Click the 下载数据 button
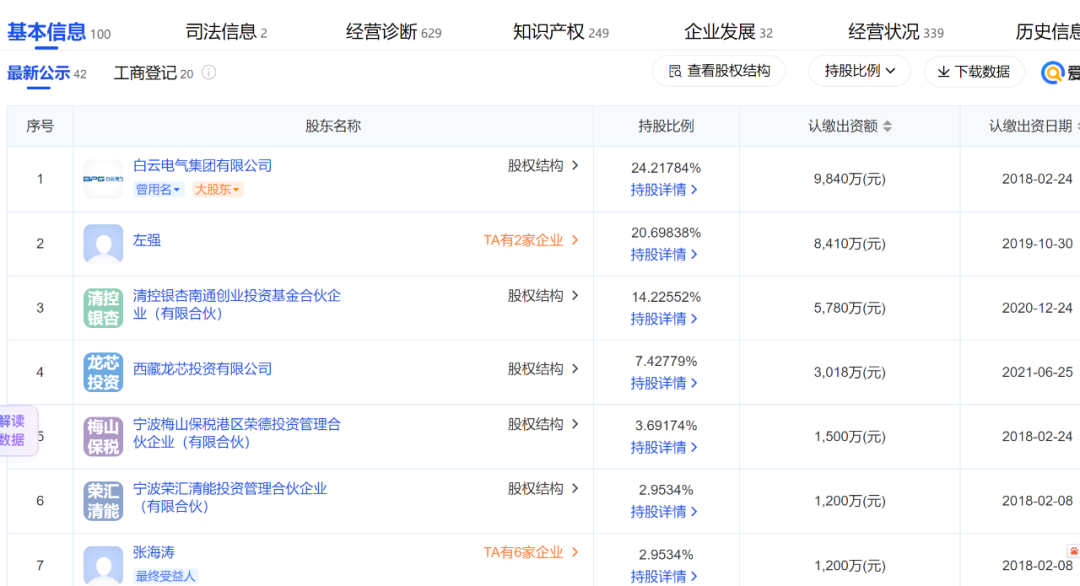The image size is (1080, 586). tap(973, 71)
